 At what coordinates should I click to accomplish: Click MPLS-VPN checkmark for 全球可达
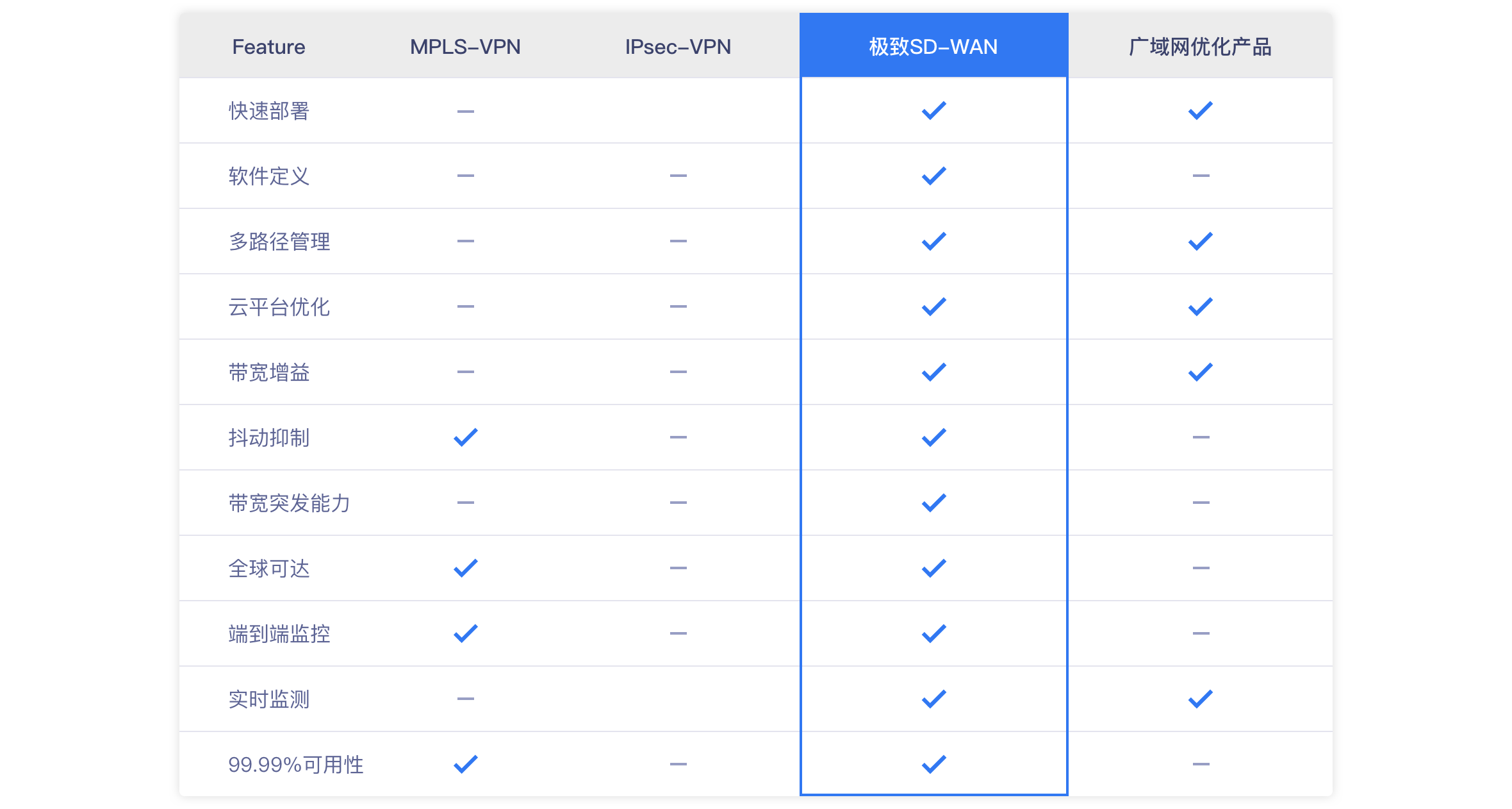(x=465, y=568)
